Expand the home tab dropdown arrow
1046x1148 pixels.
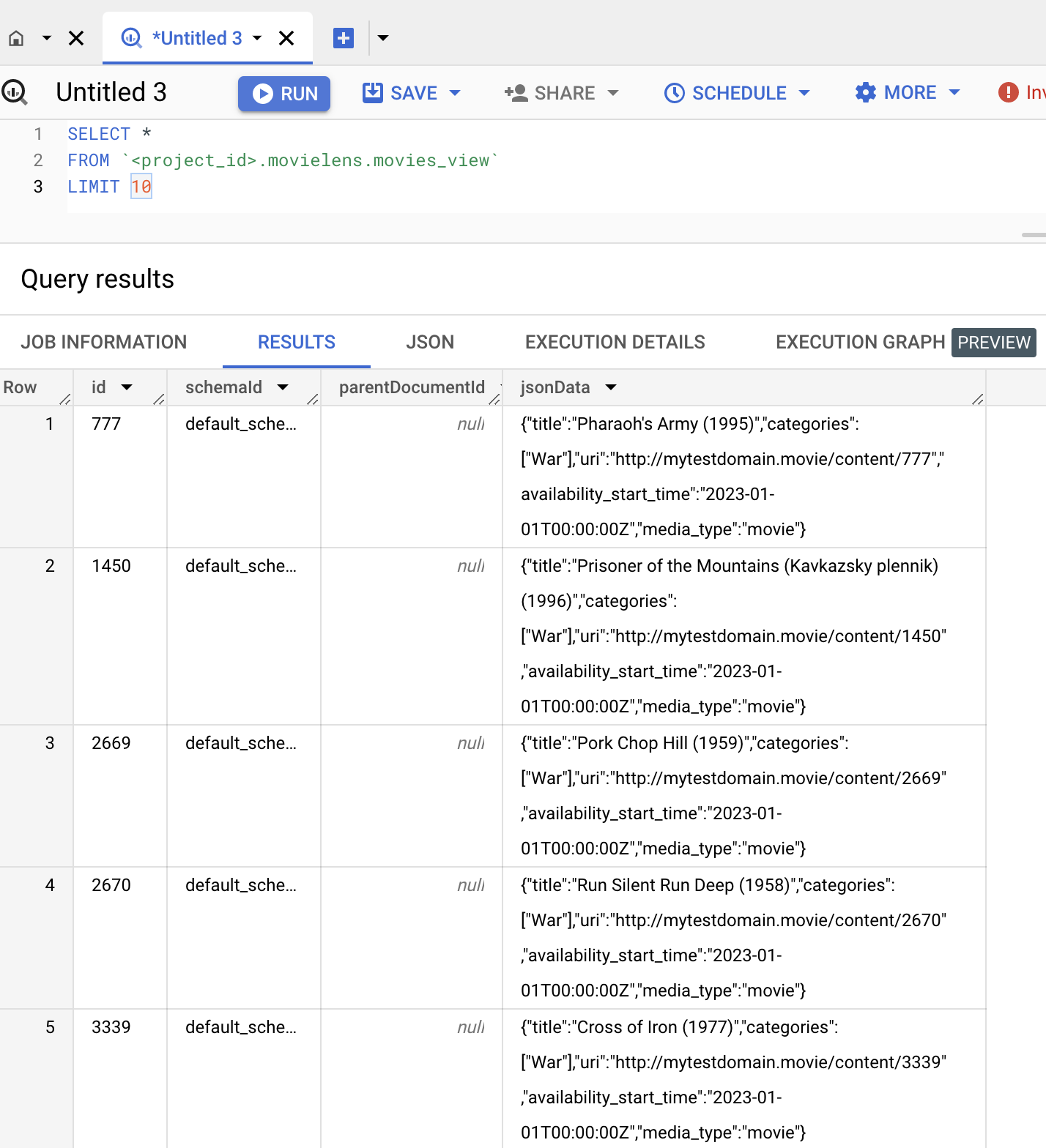[47, 38]
